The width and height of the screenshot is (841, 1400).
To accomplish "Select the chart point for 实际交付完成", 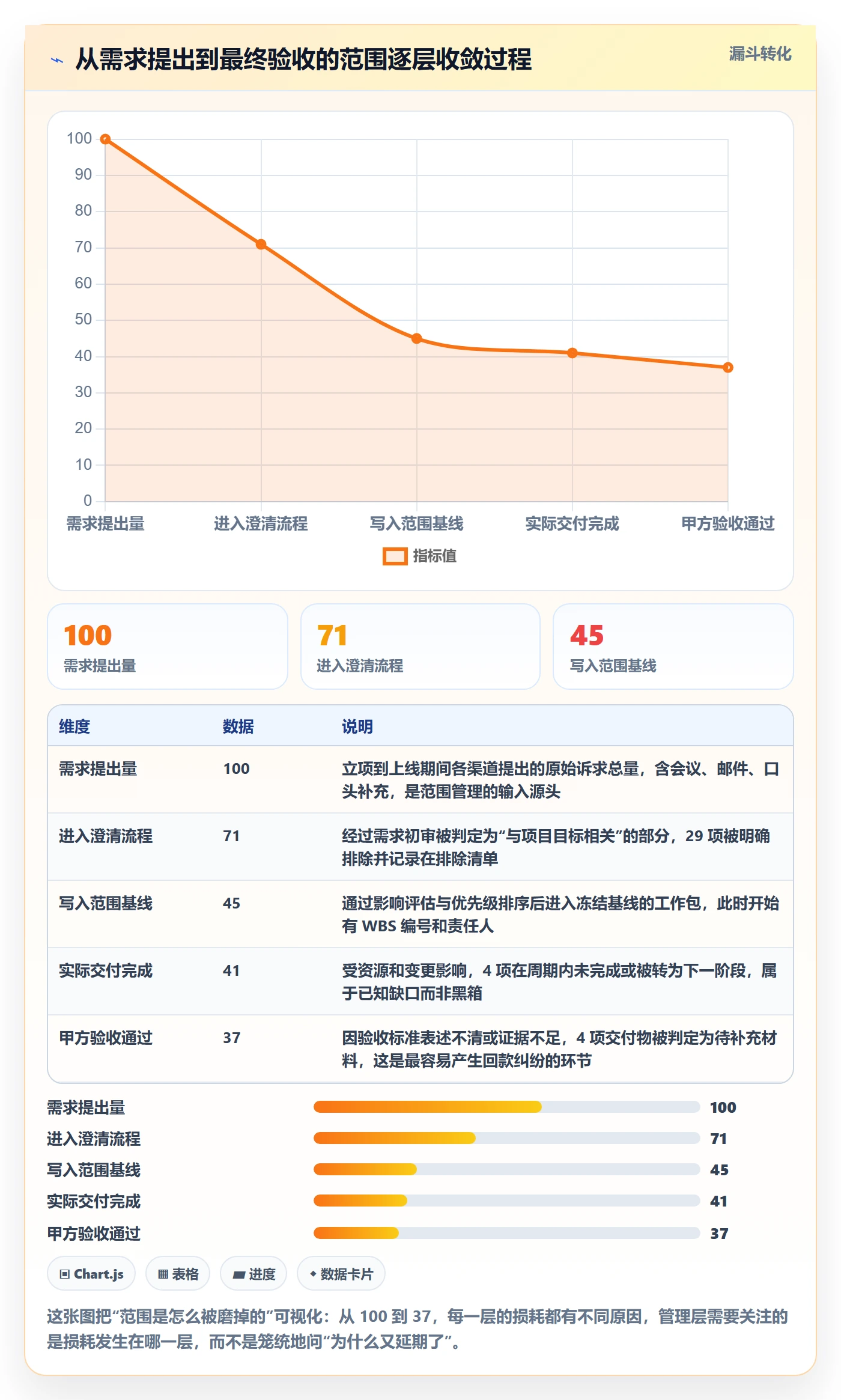I will pyautogui.click(x=572, y=353).
